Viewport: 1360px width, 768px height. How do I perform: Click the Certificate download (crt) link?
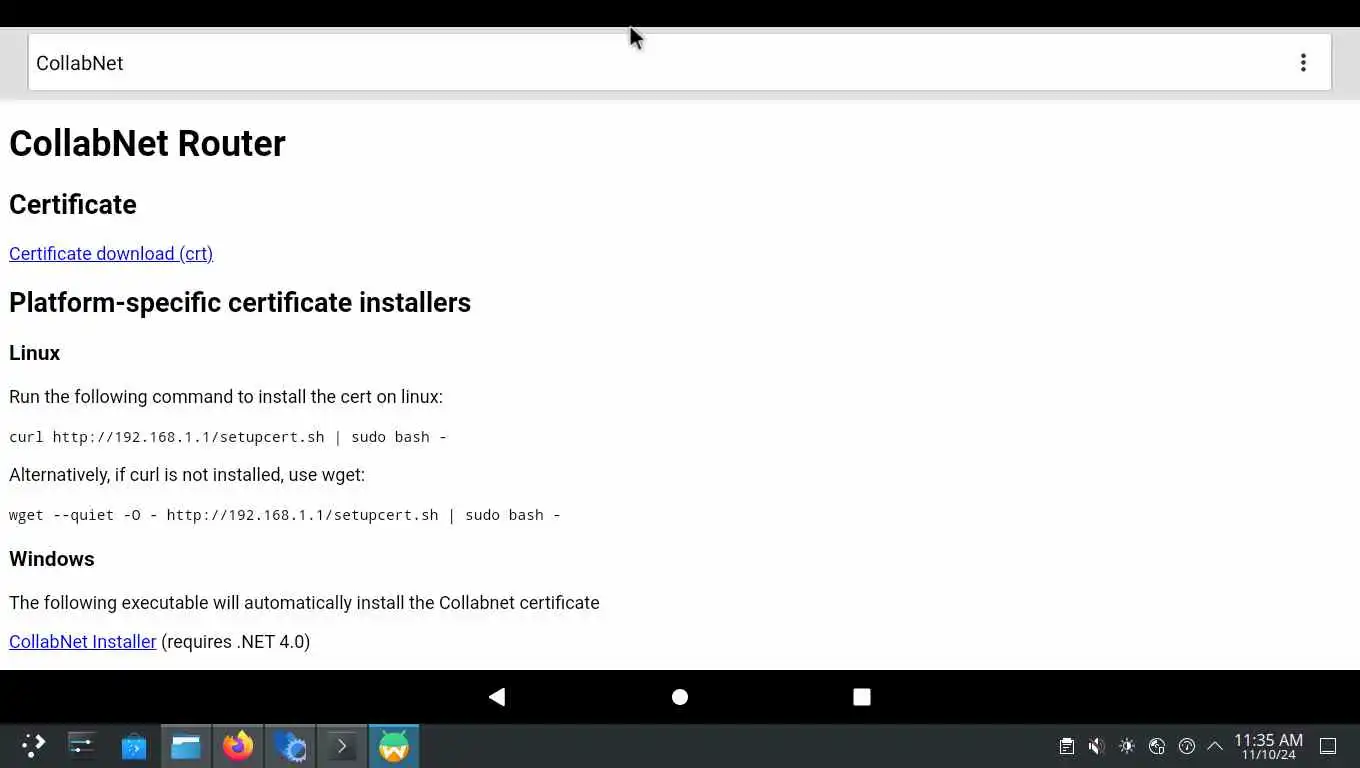111,254
